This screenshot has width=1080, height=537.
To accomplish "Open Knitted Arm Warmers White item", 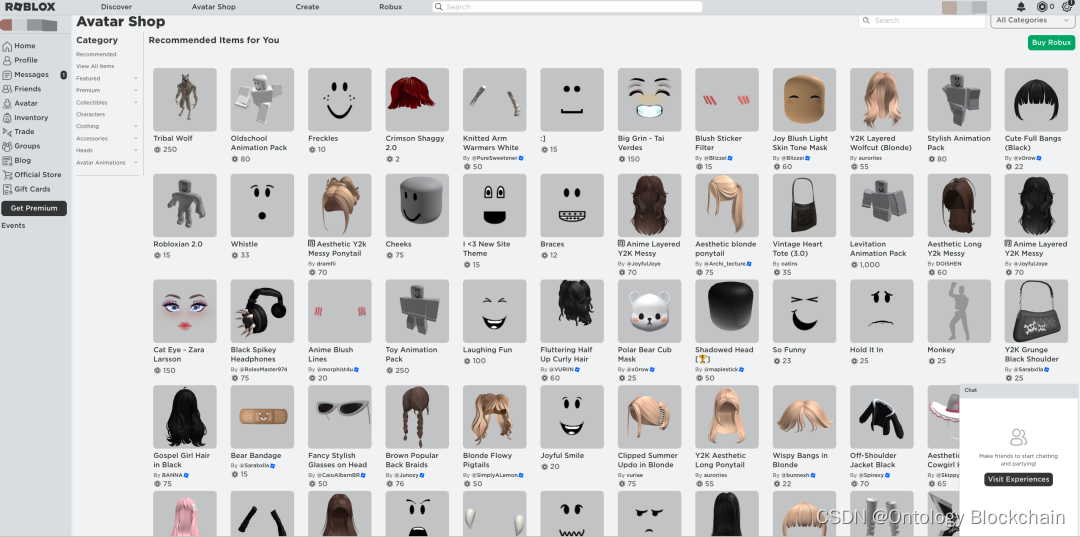I will click(495, 100).
